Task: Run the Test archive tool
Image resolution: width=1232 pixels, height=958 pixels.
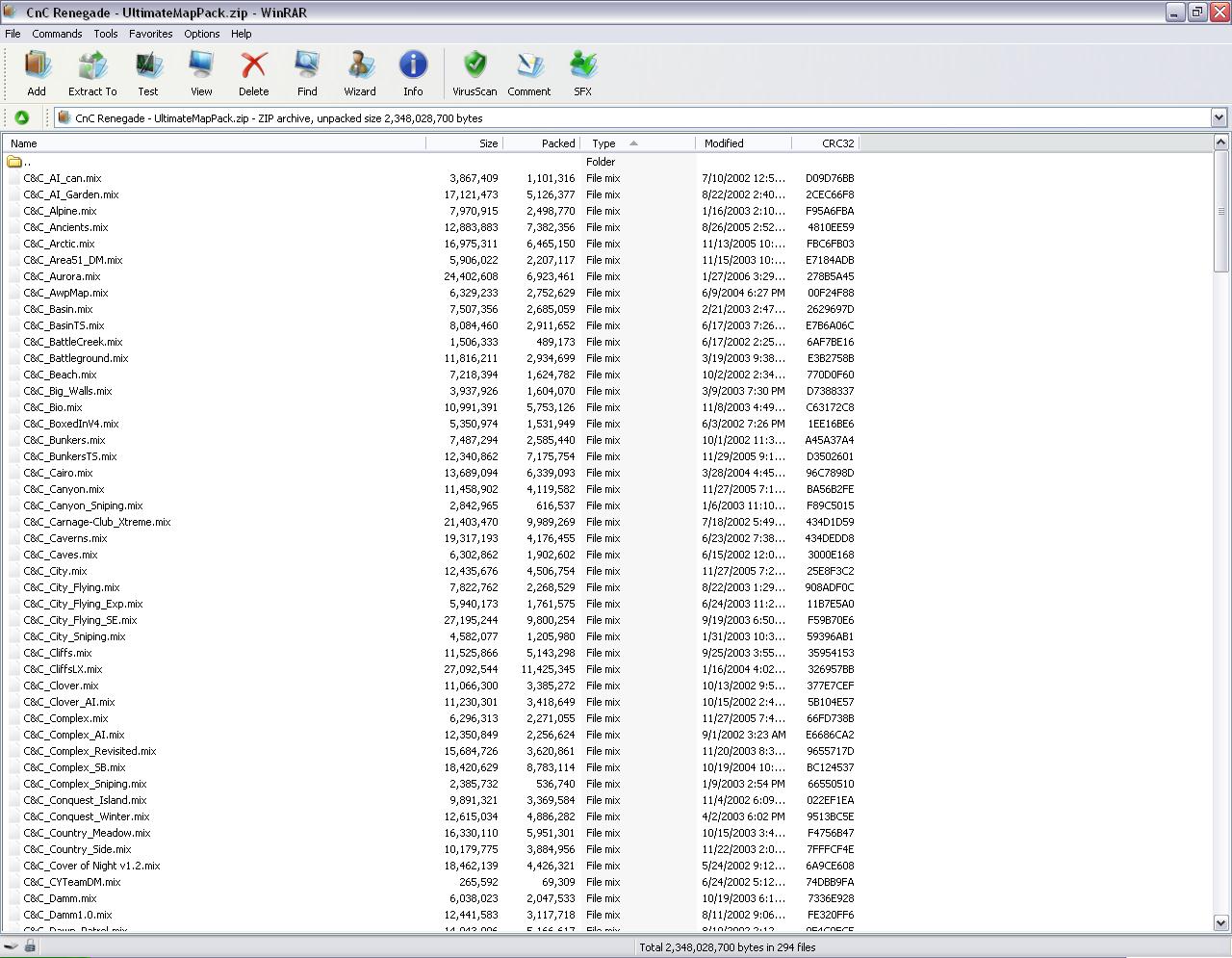Action: coord(147,74)
